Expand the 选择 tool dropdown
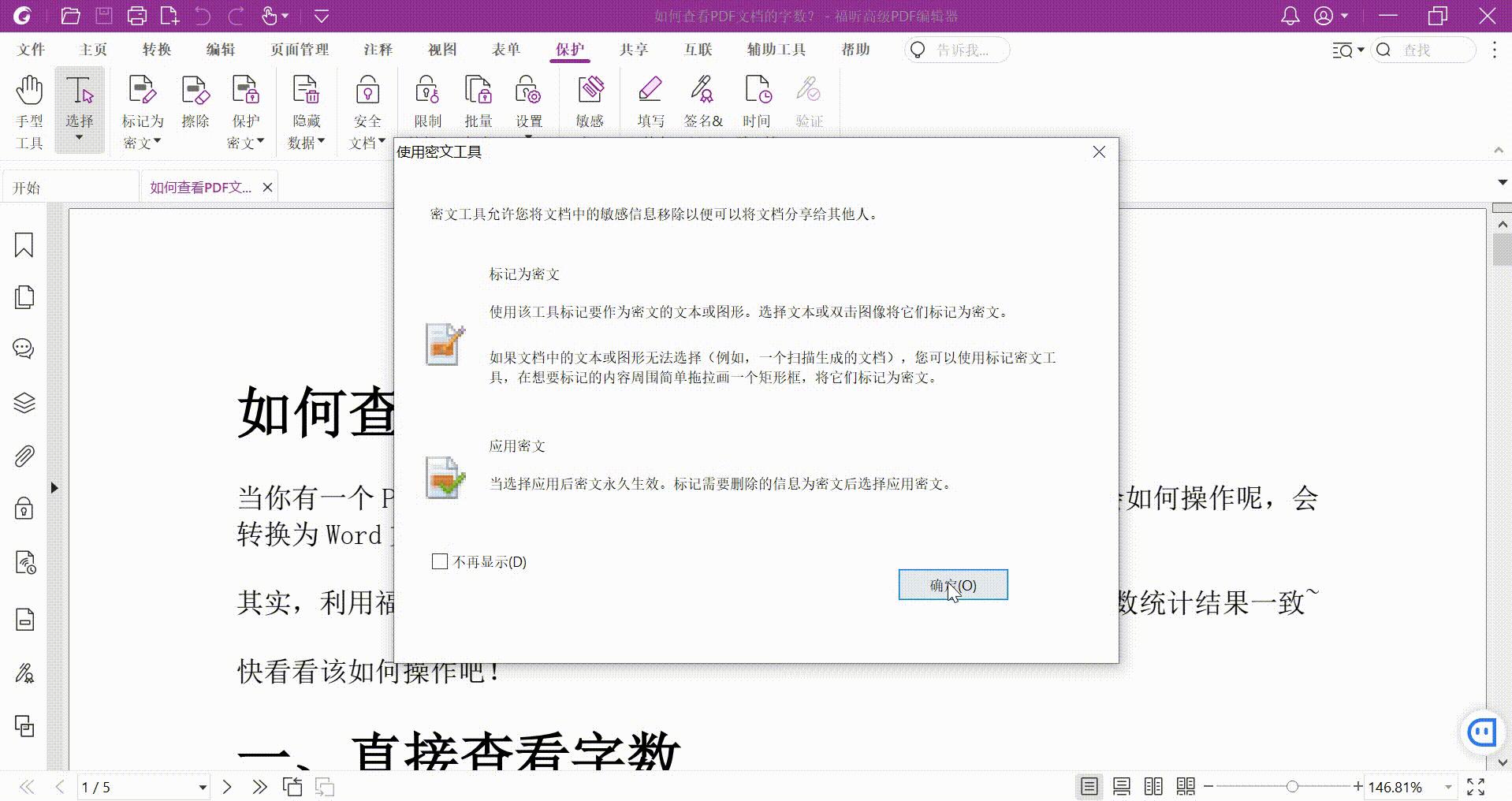 [x=79, y=136]
